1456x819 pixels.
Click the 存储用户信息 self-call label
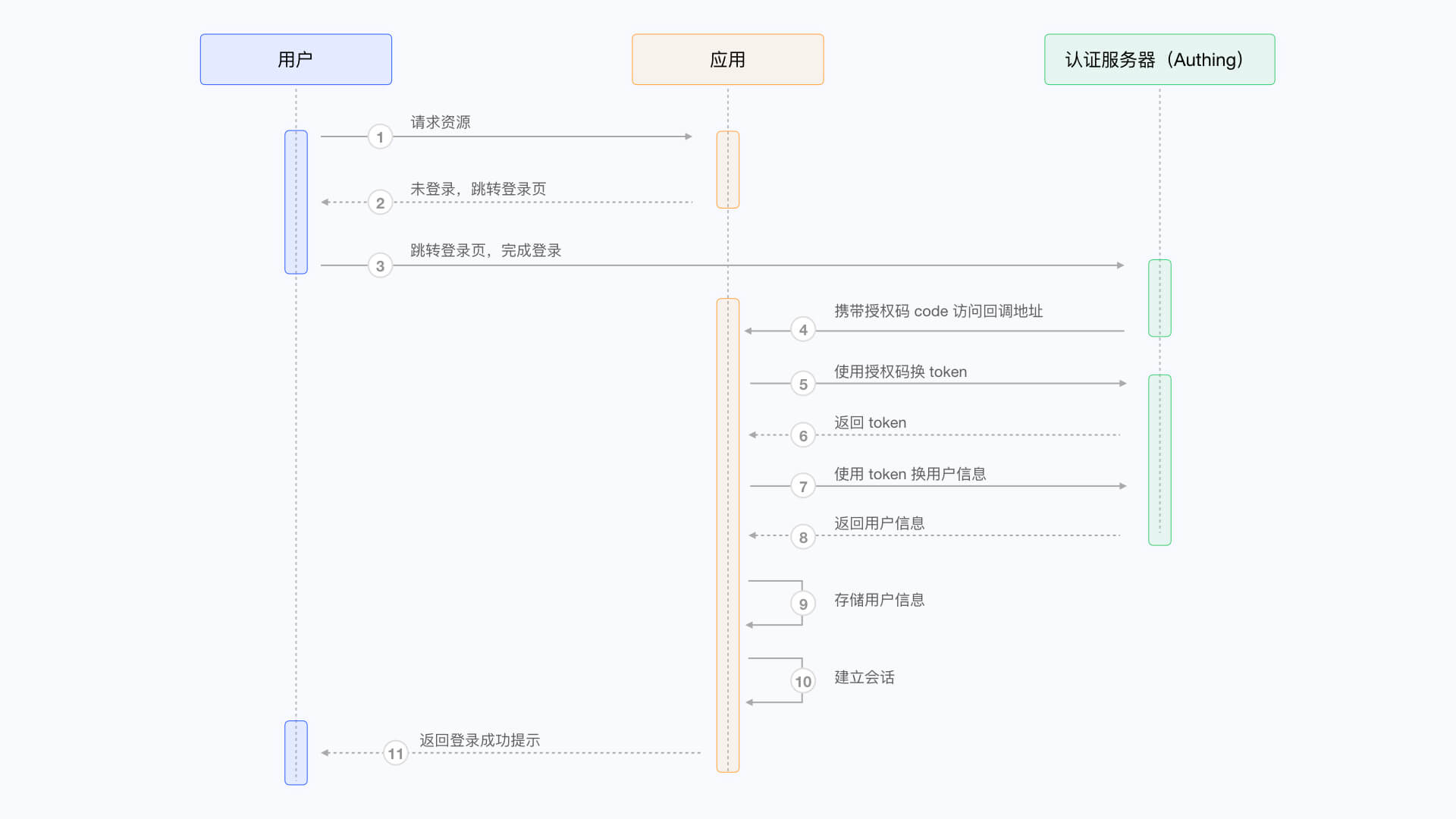coord(879,600)
